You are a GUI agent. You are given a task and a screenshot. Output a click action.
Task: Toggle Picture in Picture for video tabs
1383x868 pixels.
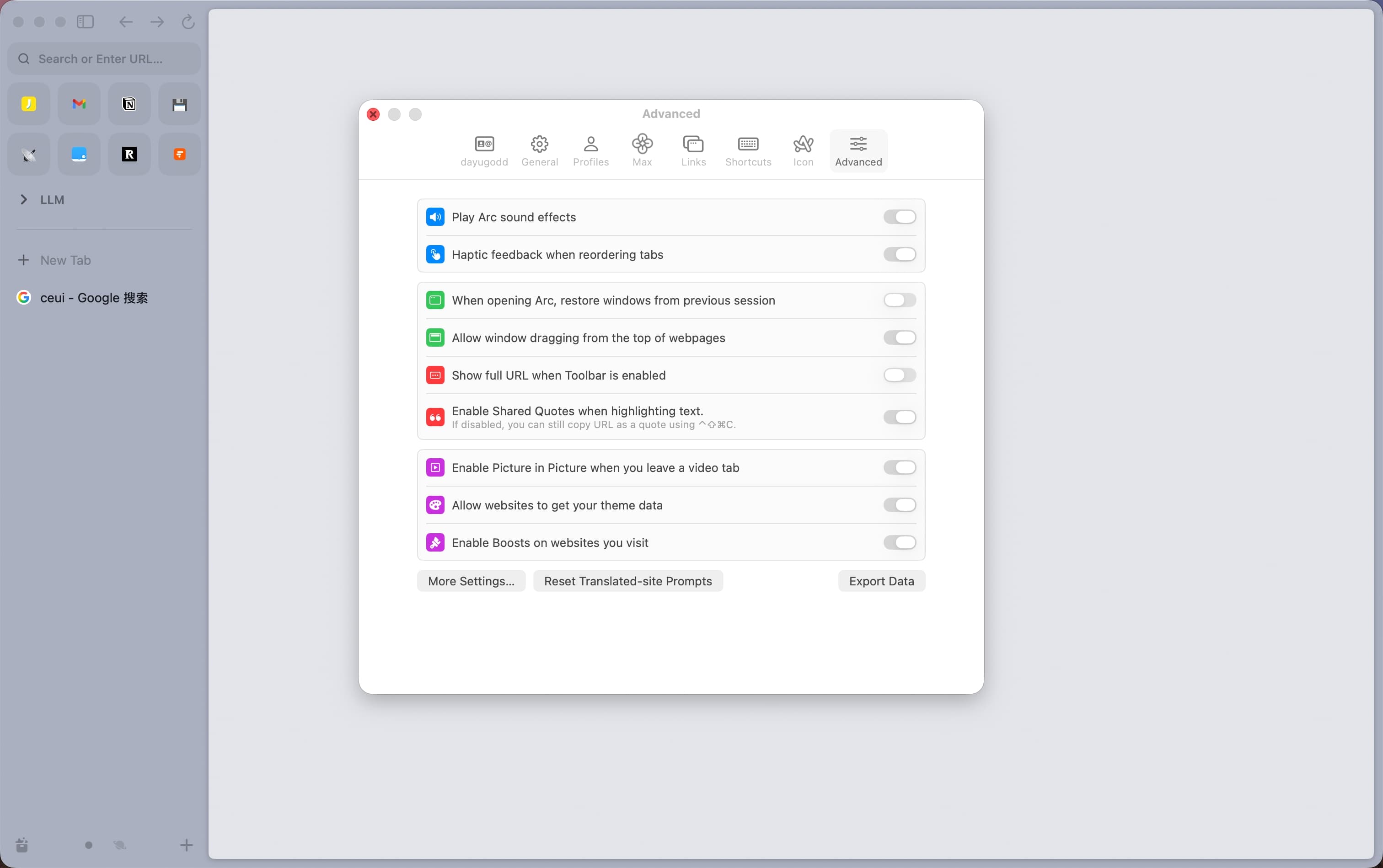pyautogui.click(x=899, y=468)
